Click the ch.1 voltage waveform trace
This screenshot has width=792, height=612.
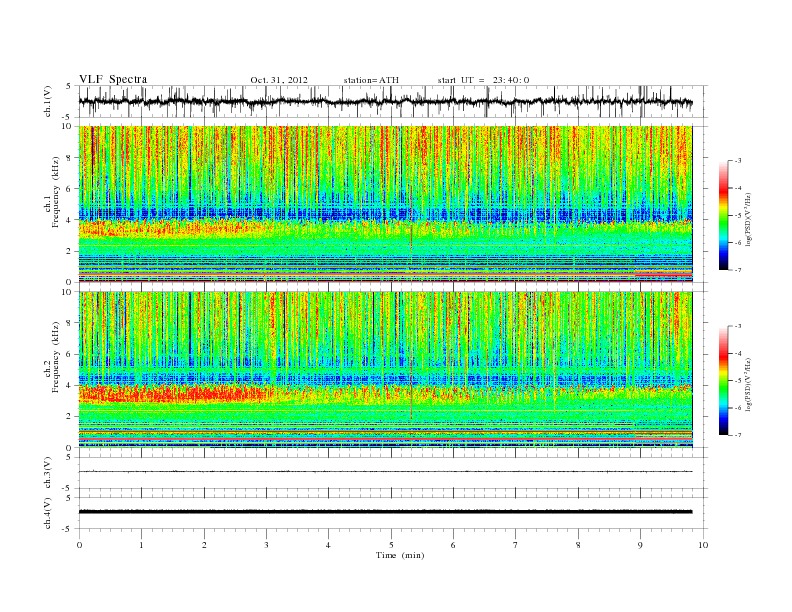385,102
